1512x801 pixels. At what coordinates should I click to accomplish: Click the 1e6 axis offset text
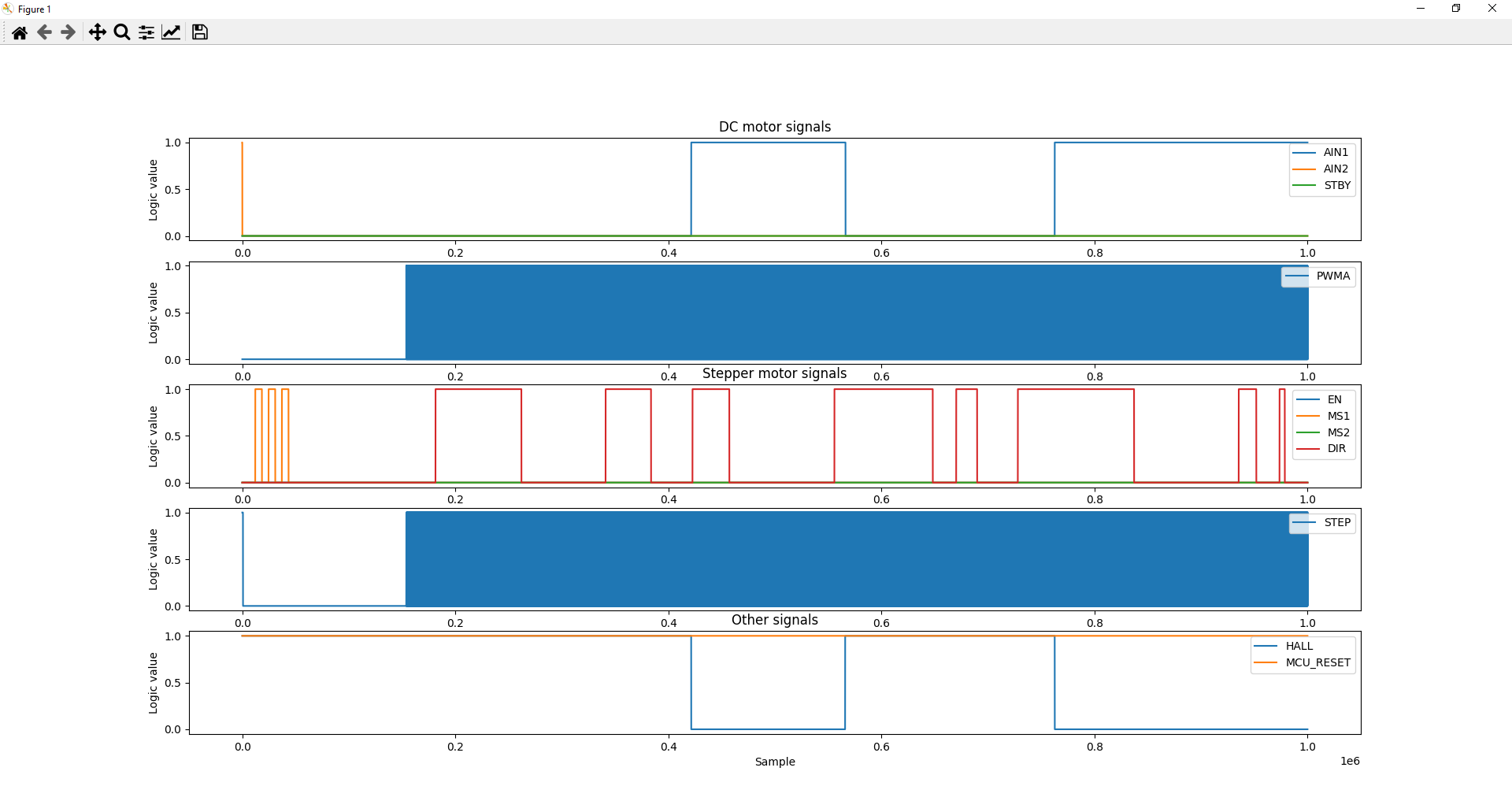[x=1351, y=761]
